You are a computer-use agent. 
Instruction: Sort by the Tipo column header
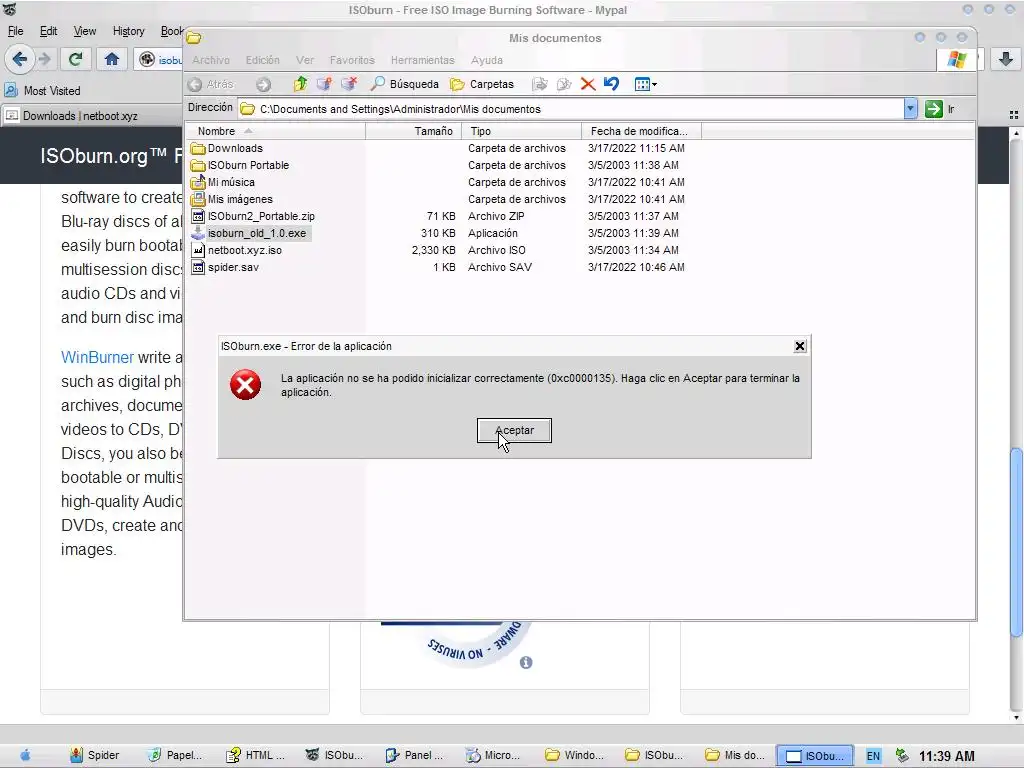(521, 131)
